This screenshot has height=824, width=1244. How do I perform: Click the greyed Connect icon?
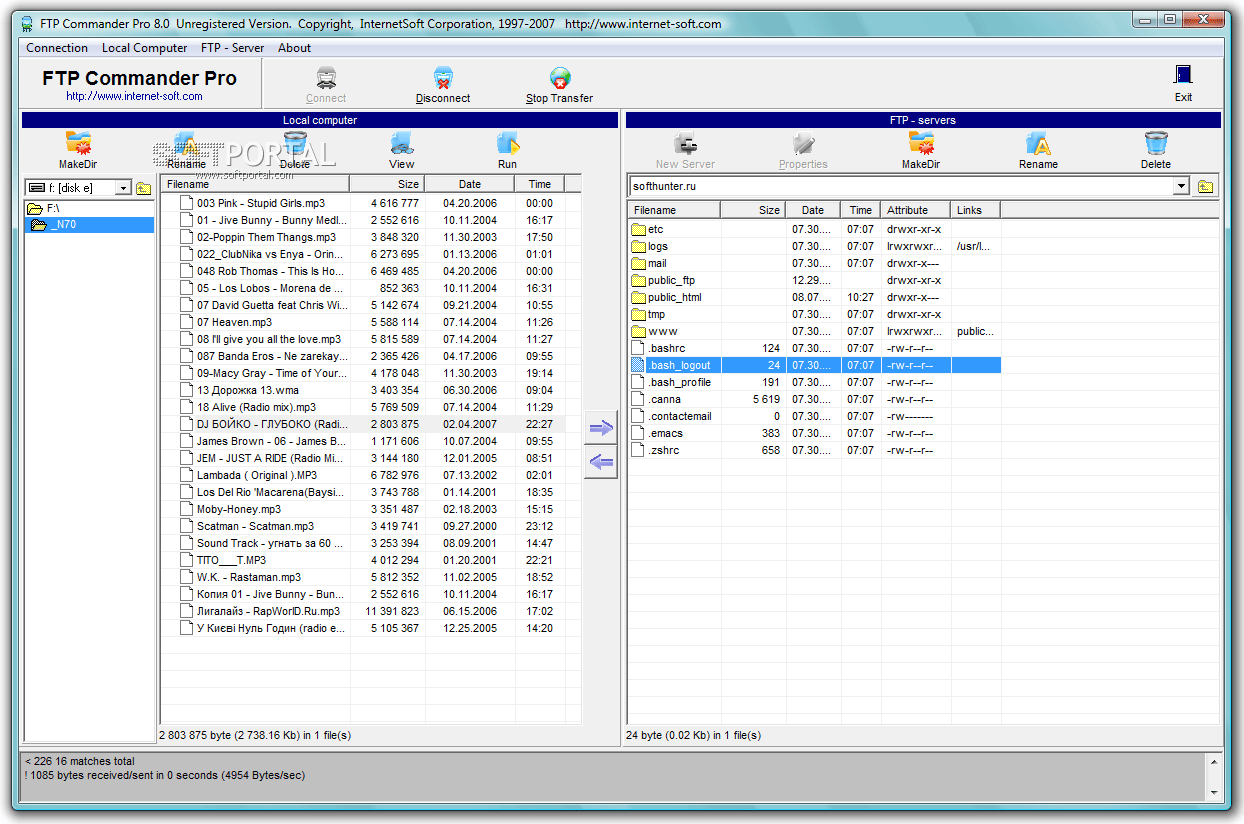tap(326, 78)
